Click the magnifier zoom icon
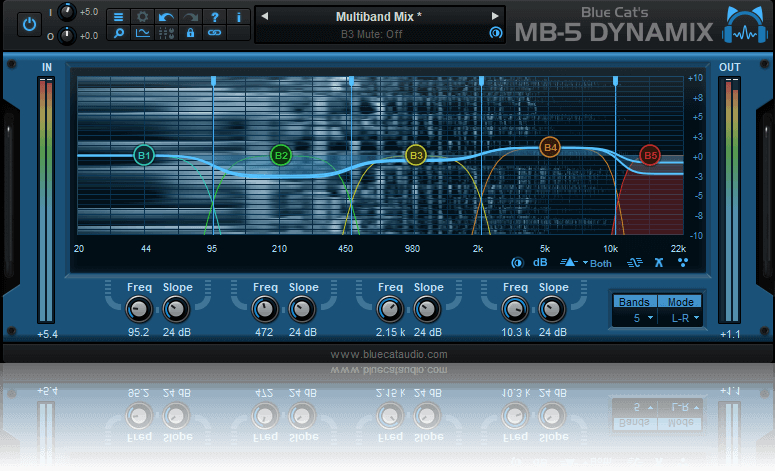This screenshot has height=471, width=775. pos(118,34)
